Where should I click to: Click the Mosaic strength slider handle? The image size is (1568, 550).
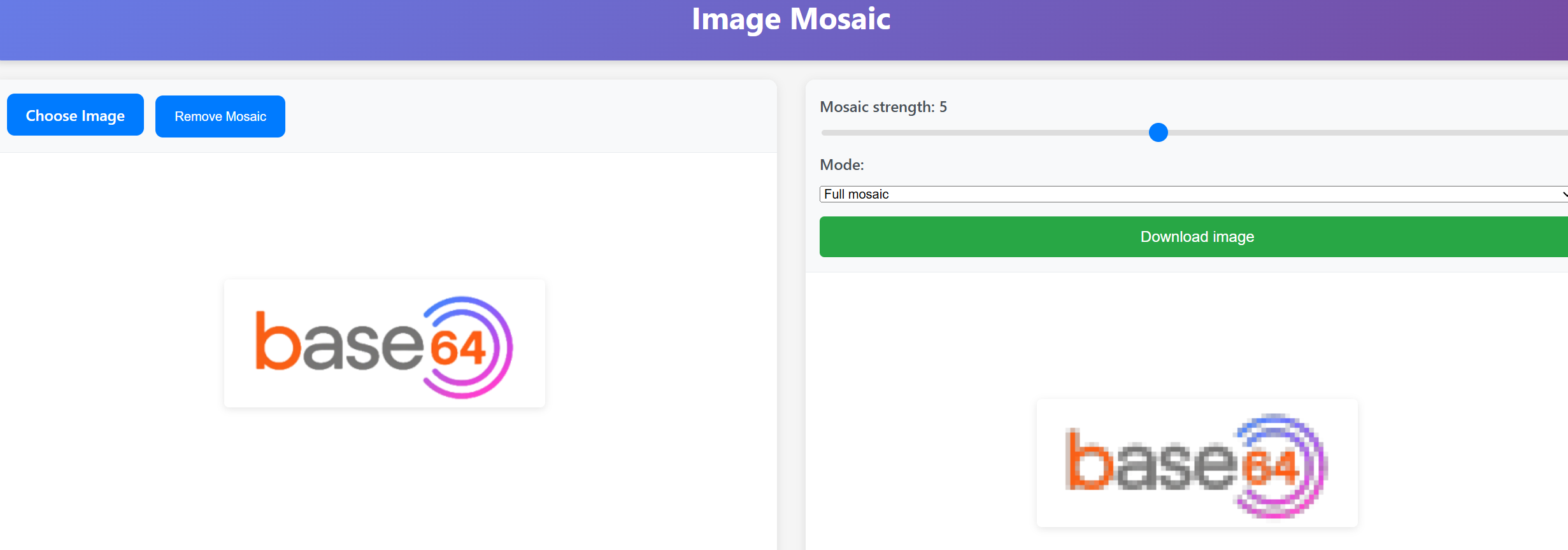point(1158,132)
